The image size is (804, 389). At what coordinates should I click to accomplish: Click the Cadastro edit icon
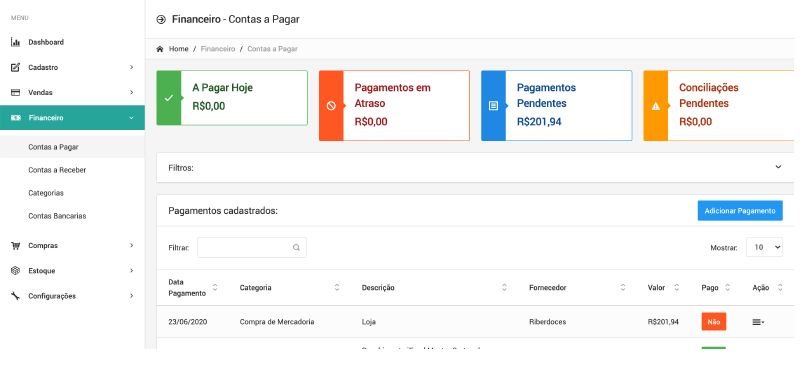pos(15,67)
